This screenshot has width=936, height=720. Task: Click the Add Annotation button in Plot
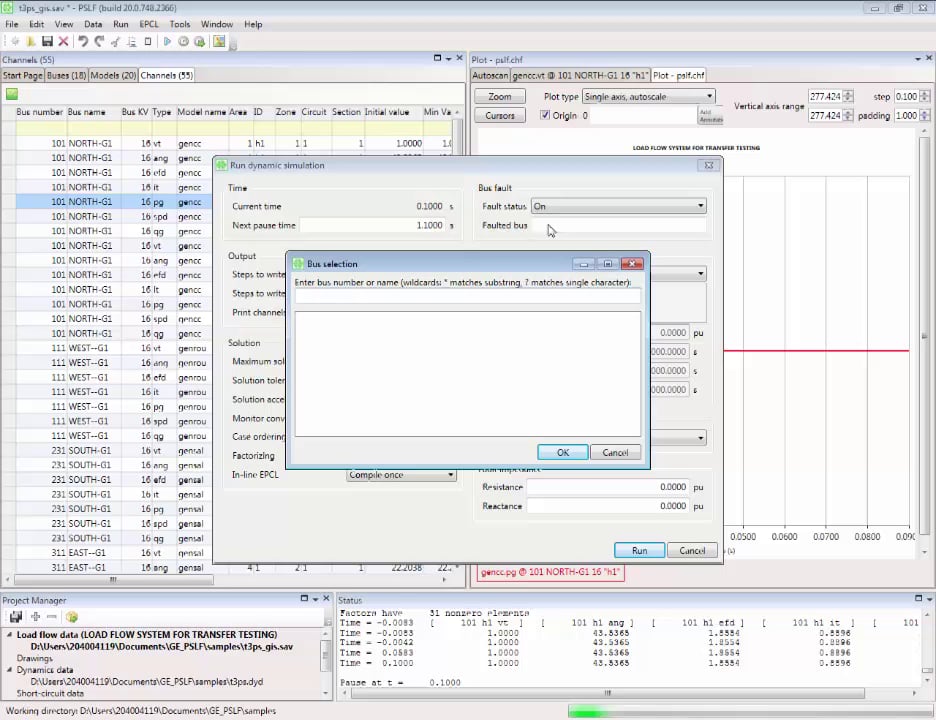(710, 116)
